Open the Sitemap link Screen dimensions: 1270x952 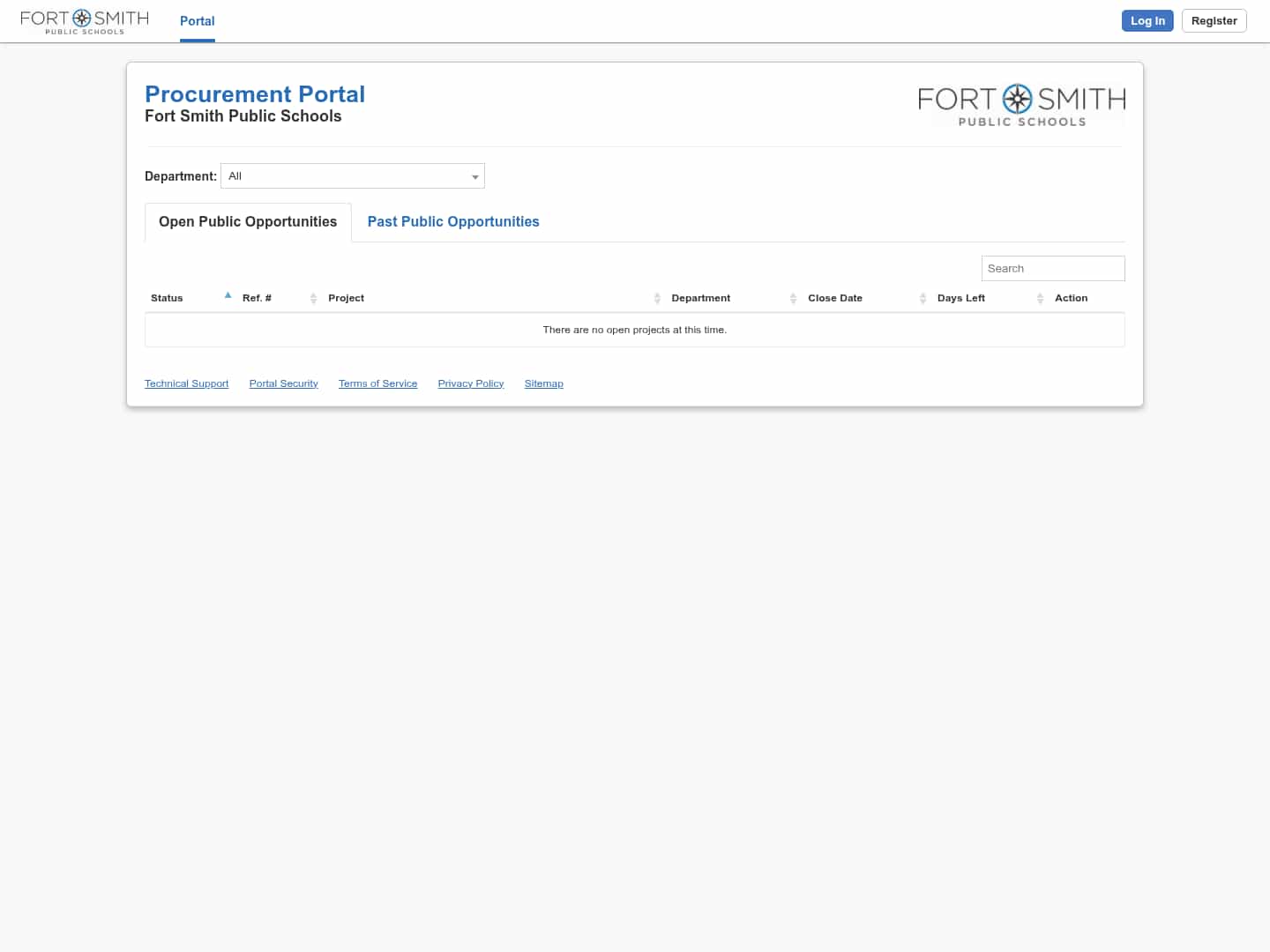543,383
